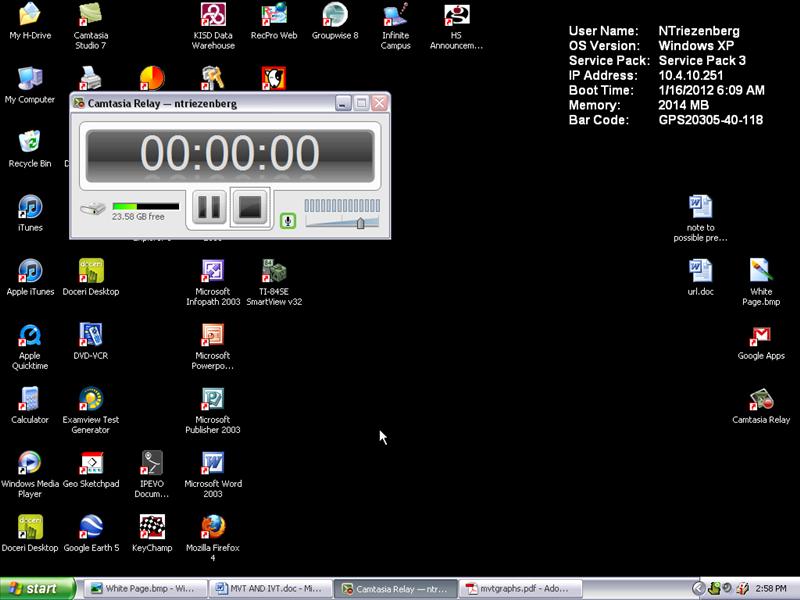This screenshot has width=800, height=600.
Task: Open the Google Apps shortcut
Action: tap(761, 342)
